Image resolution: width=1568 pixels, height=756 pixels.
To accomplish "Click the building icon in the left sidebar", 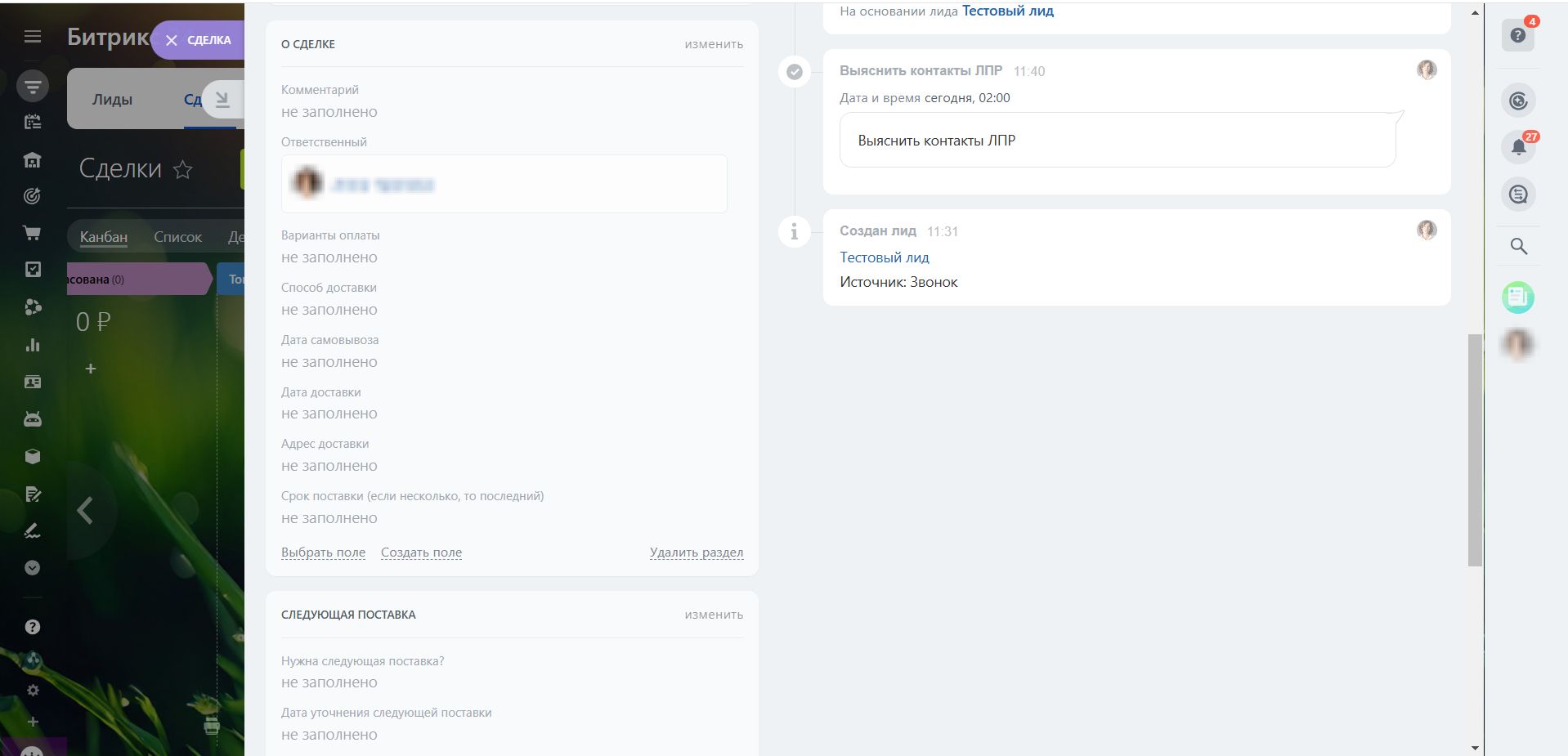I will 33,159.
